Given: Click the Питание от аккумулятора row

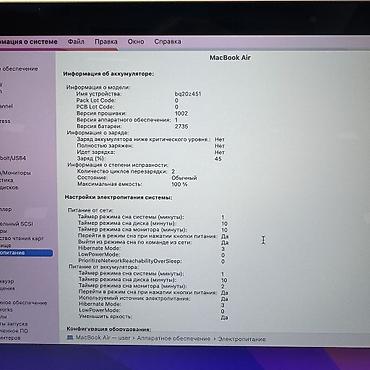Looking at the screenshot, I should [x=104, y=267].
